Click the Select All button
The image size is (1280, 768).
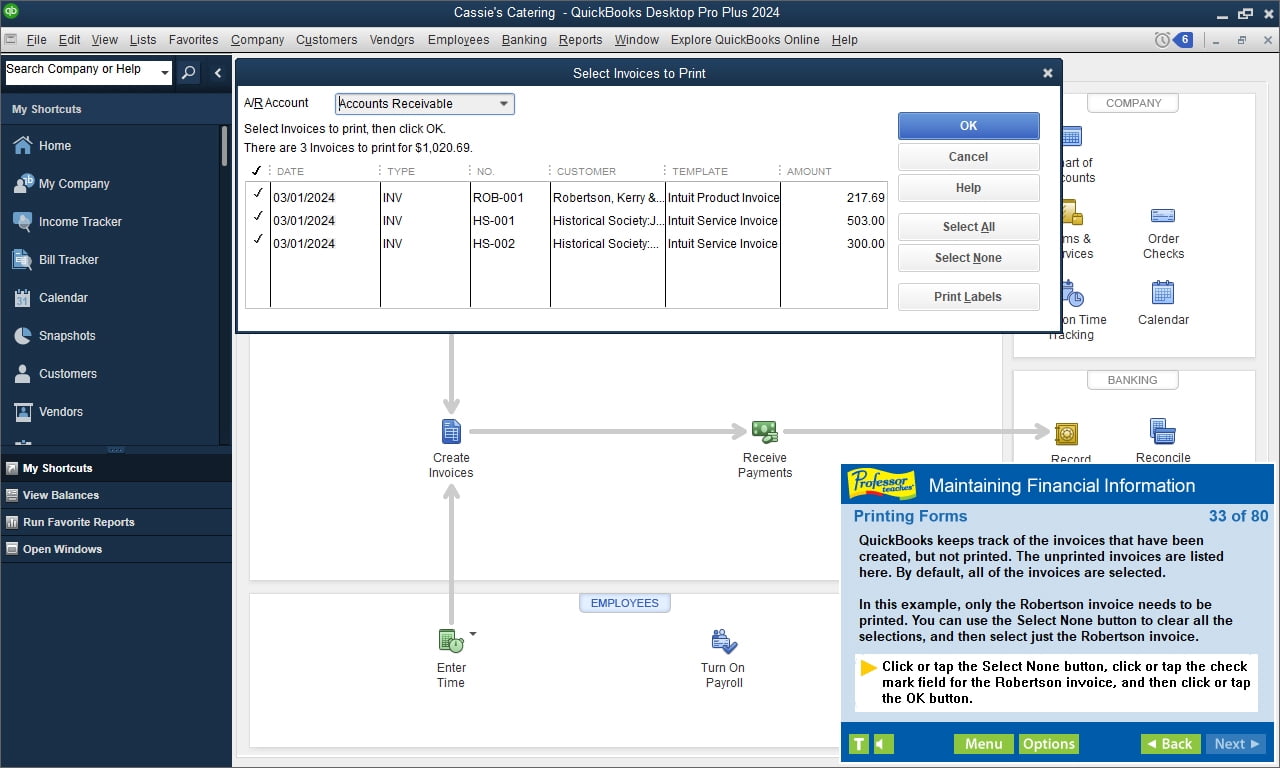(968, 227)
